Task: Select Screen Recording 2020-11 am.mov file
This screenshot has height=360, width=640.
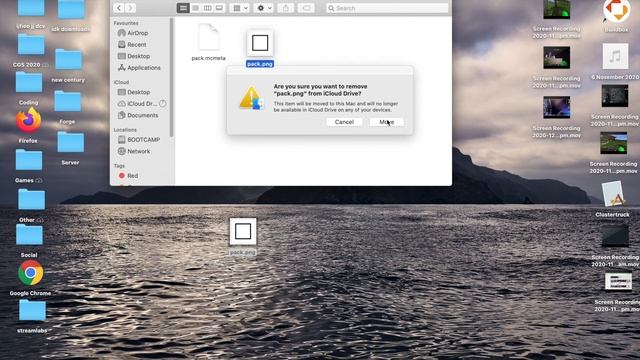Action: 615,247
